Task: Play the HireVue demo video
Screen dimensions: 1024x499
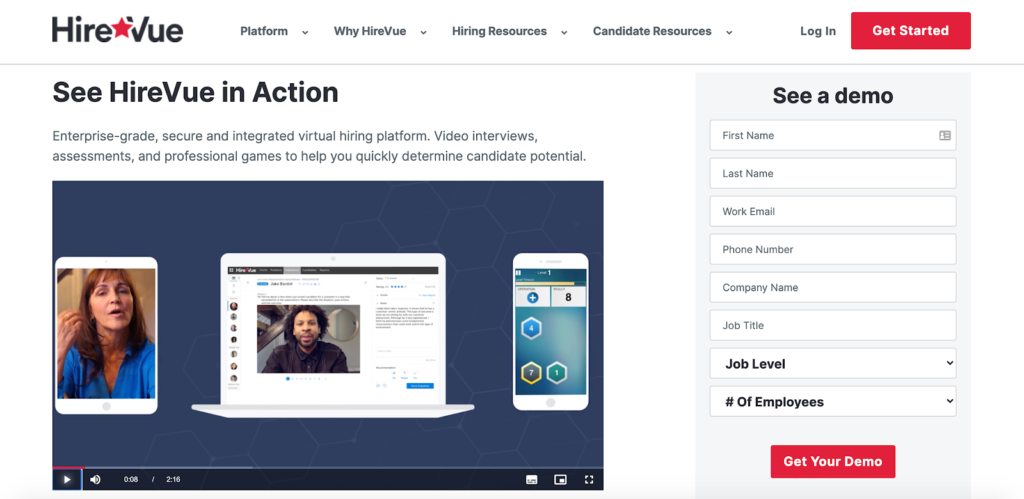Action: pos(67,479)
